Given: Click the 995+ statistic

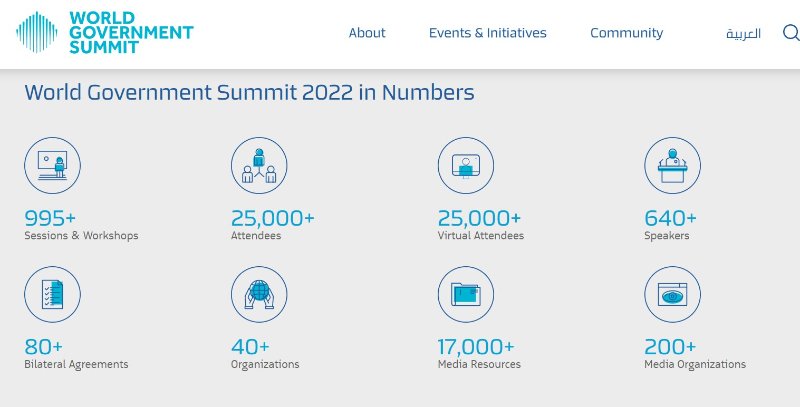Looking at the screenshot, I should tap(50, 218).
